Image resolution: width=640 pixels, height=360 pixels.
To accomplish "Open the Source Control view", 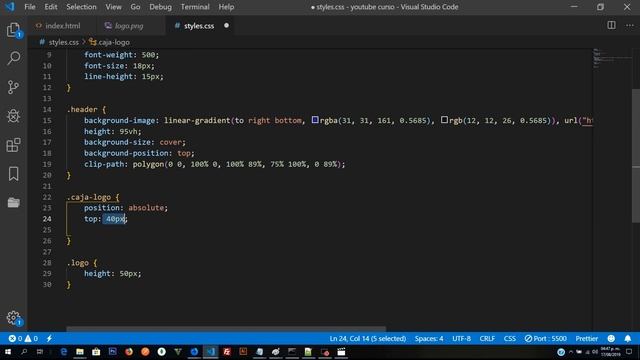I will click(x=13, y=87).
